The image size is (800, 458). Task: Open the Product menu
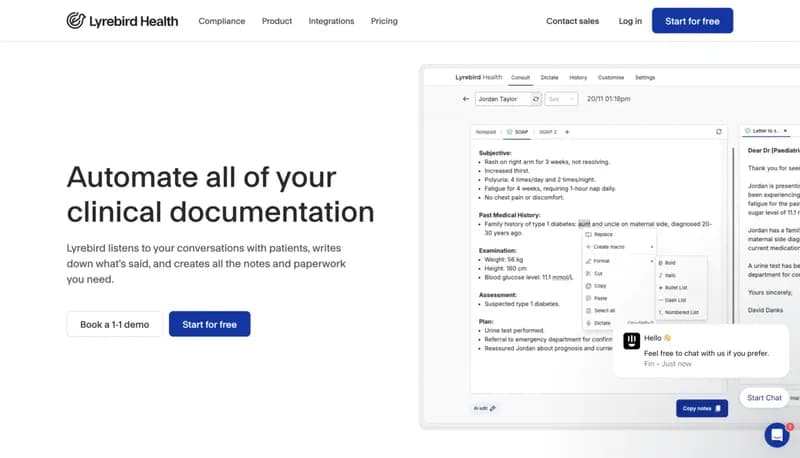(277, 21)
